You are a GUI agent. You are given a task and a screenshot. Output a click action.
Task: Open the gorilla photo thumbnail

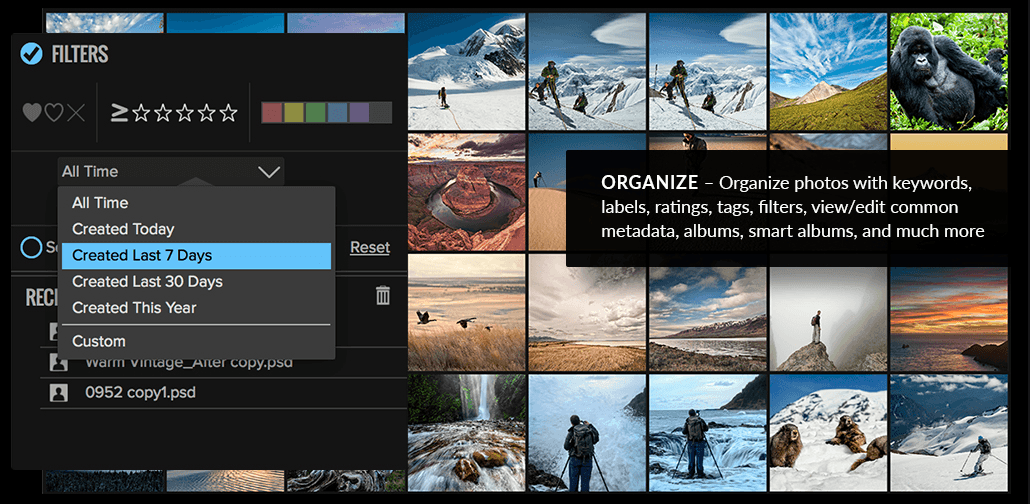(x=949, y=71)
